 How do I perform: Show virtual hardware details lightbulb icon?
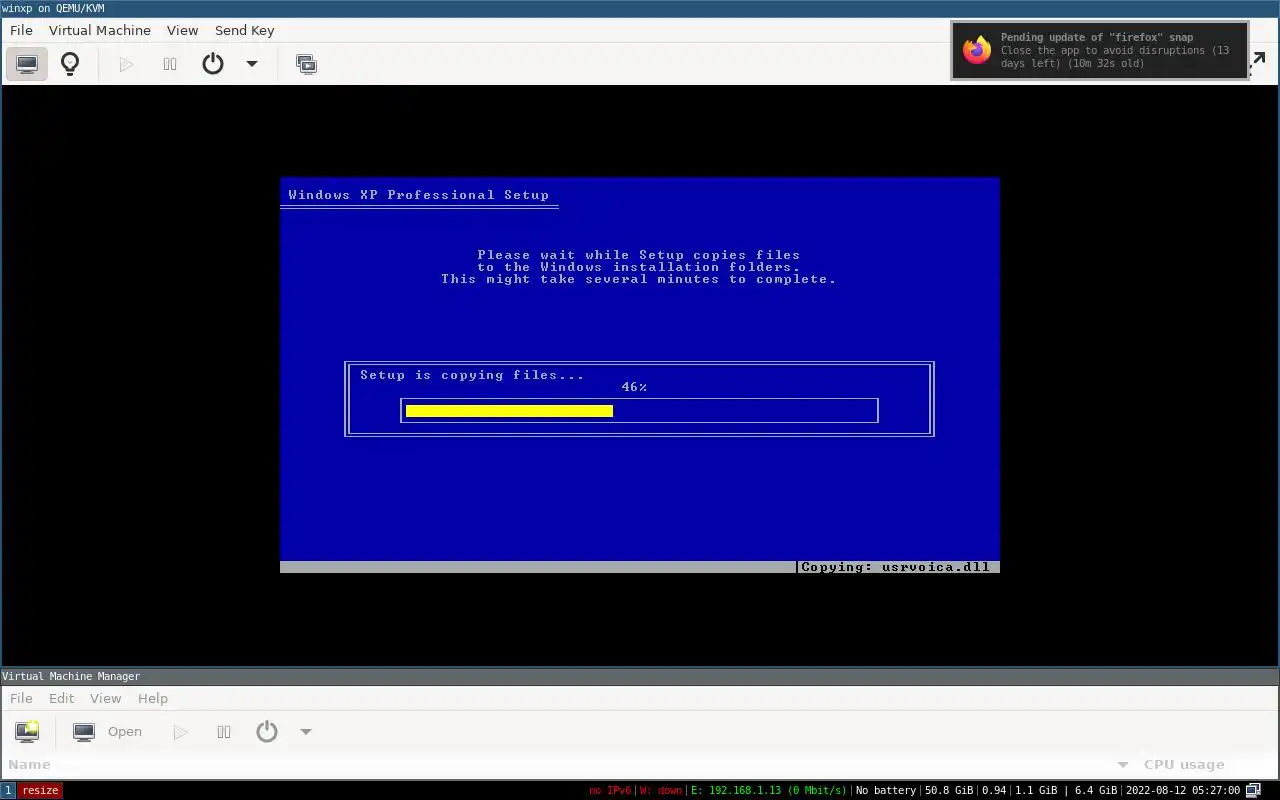(70, 64)
